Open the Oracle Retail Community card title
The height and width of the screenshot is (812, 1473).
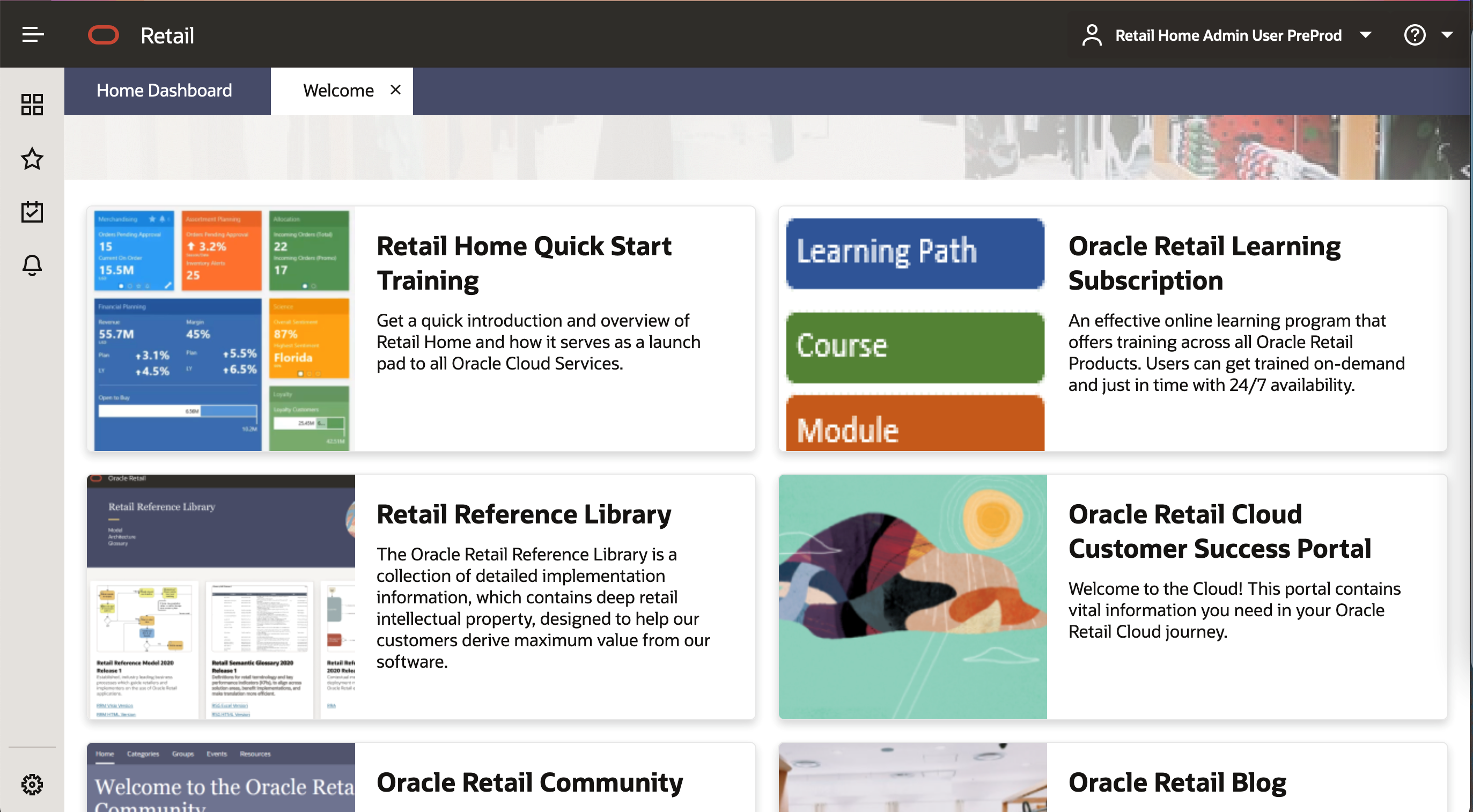[529, 783]
